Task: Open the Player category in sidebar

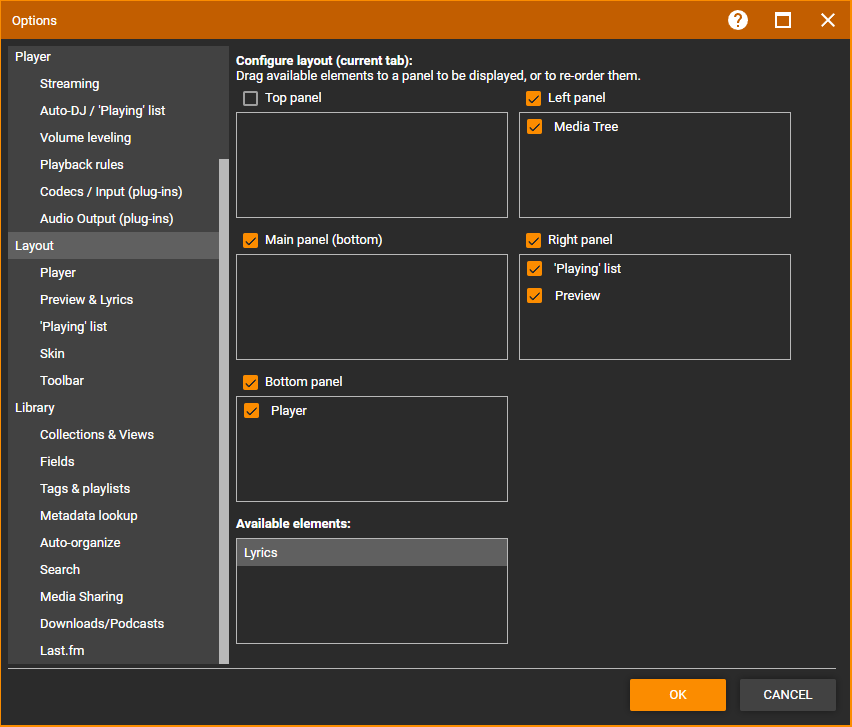Action: (114, 57)
